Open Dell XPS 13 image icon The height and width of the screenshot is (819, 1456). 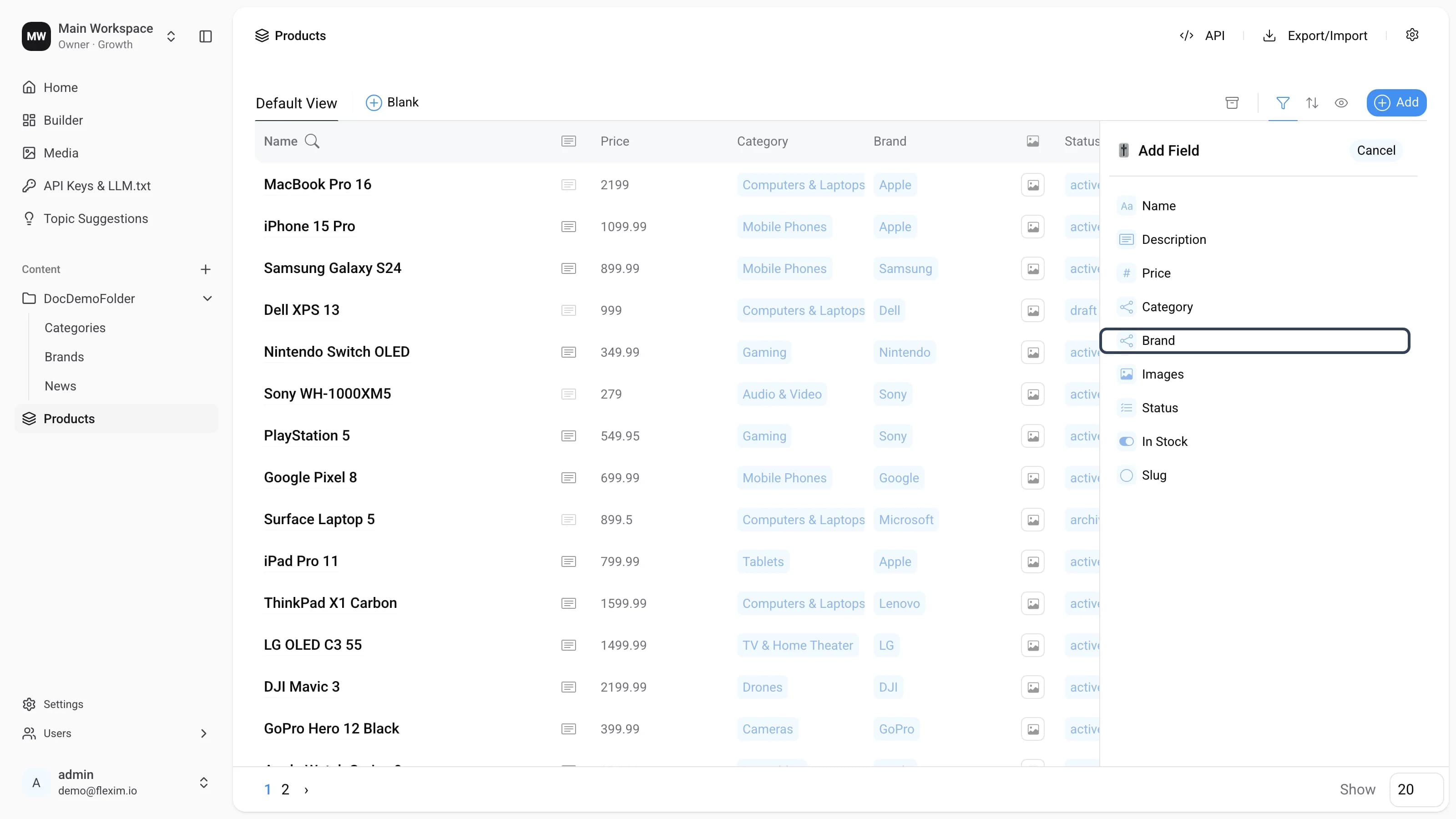[1033, 310]
